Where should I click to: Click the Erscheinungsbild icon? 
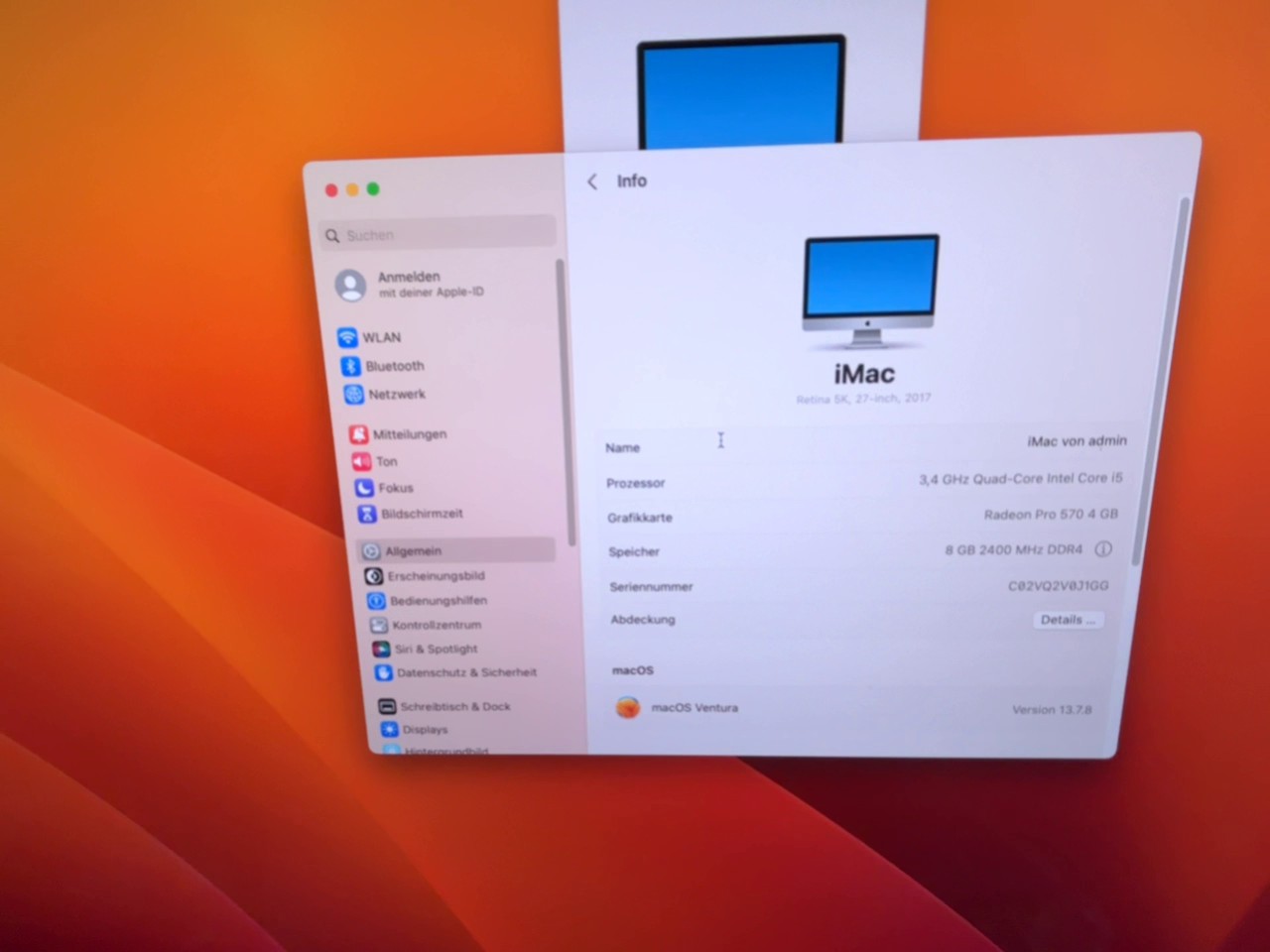point(373,576)
